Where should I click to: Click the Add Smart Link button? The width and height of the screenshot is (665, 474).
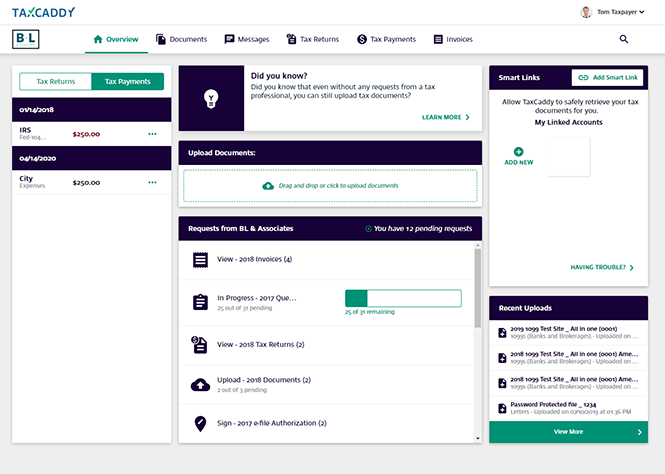point(607,78)
